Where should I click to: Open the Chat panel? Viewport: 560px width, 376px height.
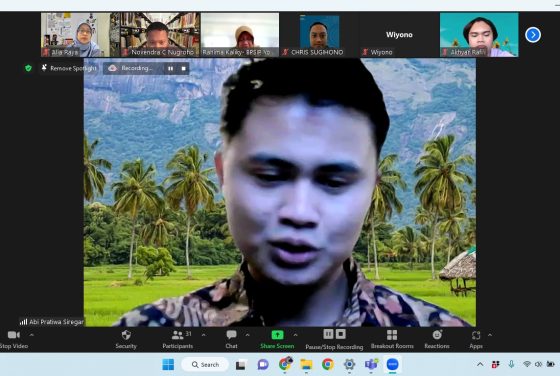click(x=231, y=340)
